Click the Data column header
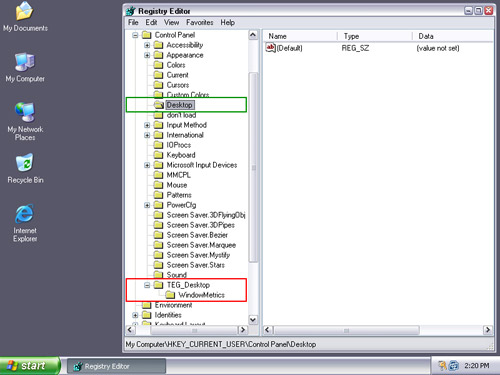The image size is (500, 375). click(453, 36)
